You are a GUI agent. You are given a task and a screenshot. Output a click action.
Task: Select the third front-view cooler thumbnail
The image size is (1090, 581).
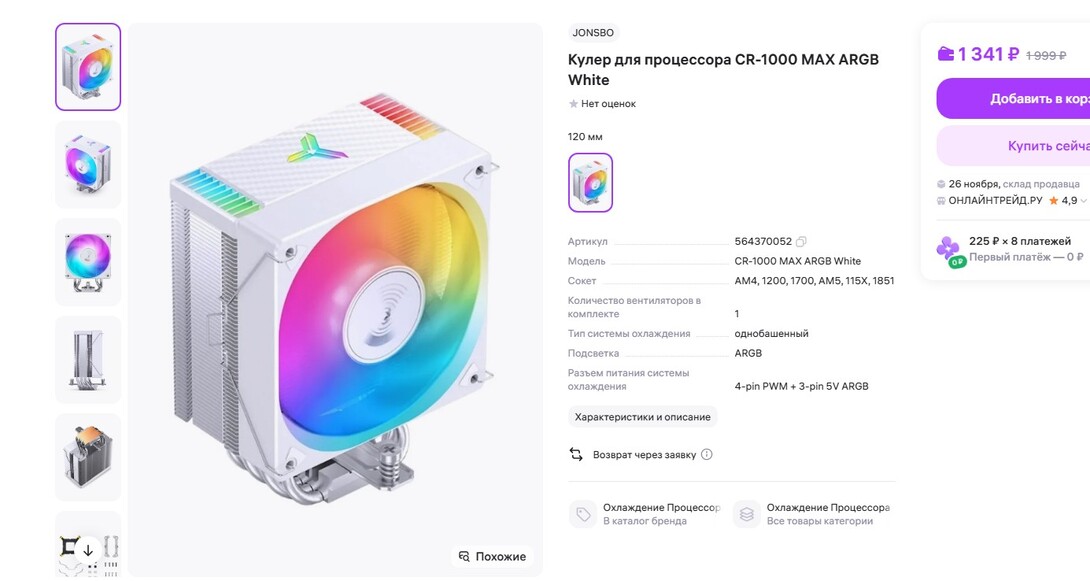88,261
